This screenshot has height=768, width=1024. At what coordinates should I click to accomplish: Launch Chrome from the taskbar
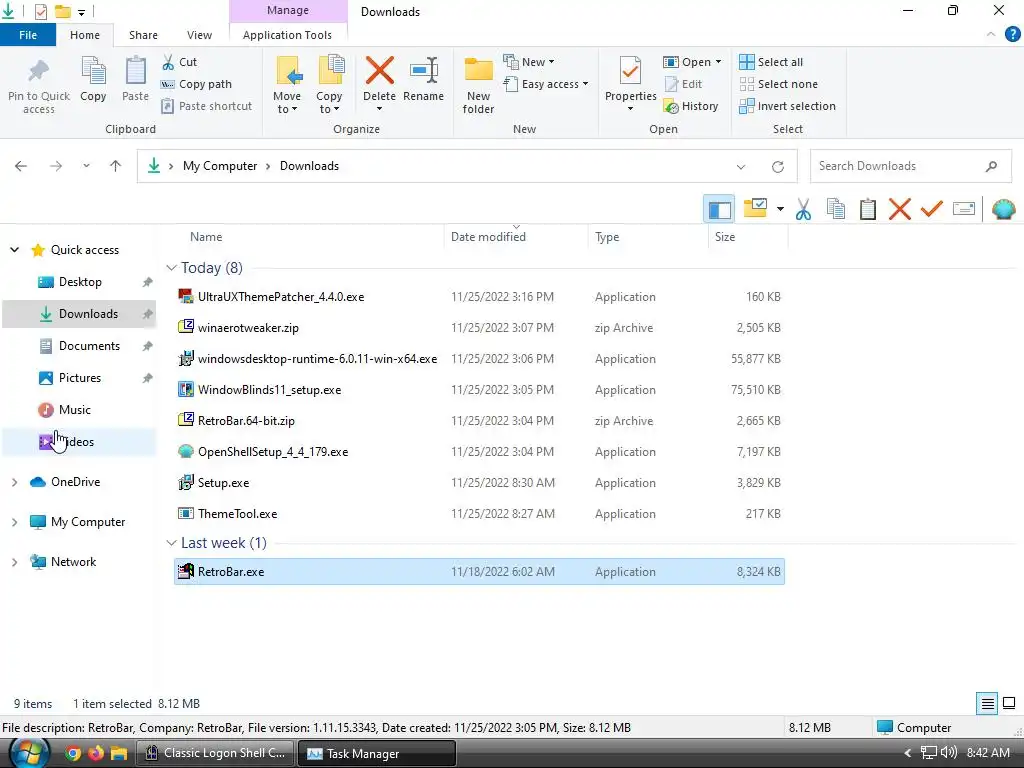tap(73, 754)
